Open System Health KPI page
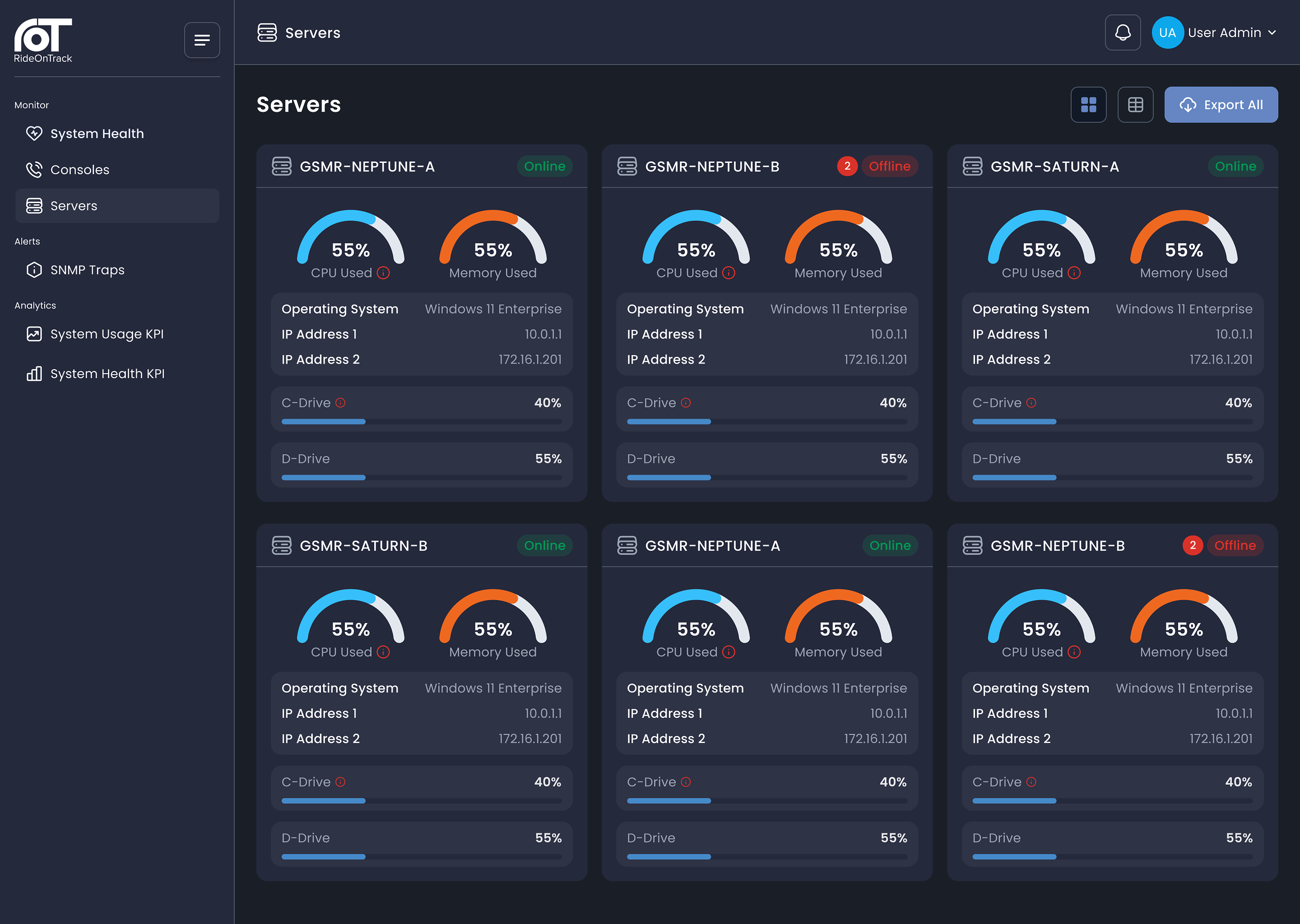 [117, 374]
